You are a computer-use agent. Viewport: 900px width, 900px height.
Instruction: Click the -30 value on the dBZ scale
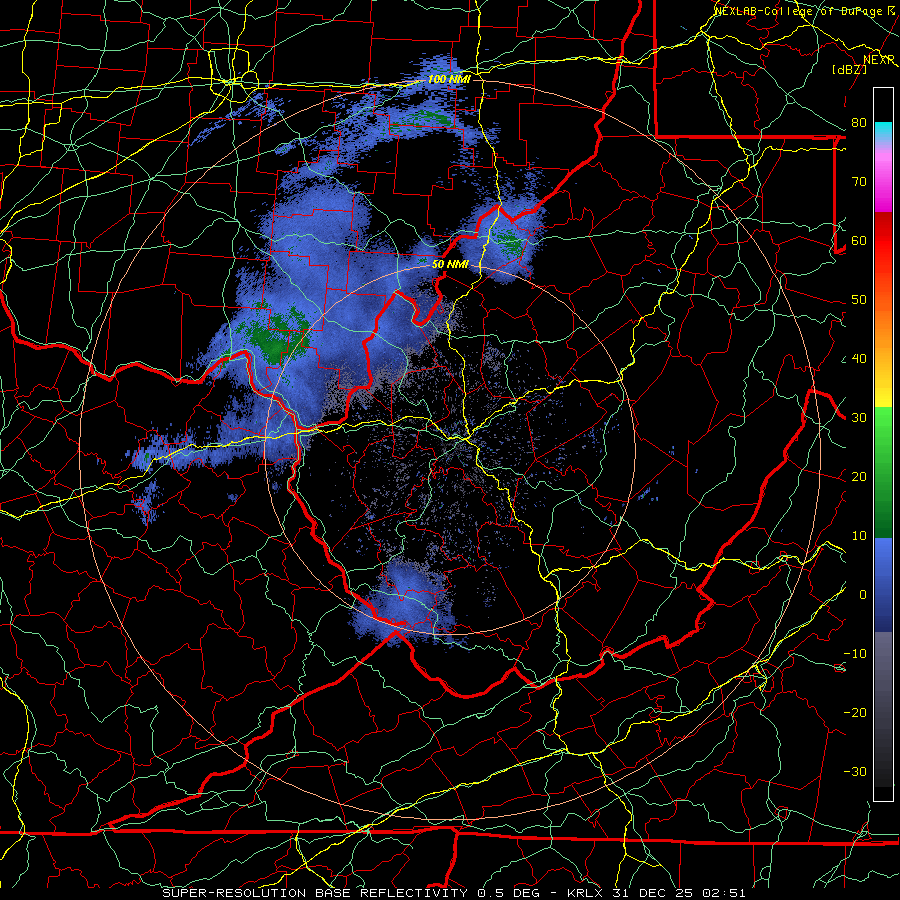(x=855, y=771)
